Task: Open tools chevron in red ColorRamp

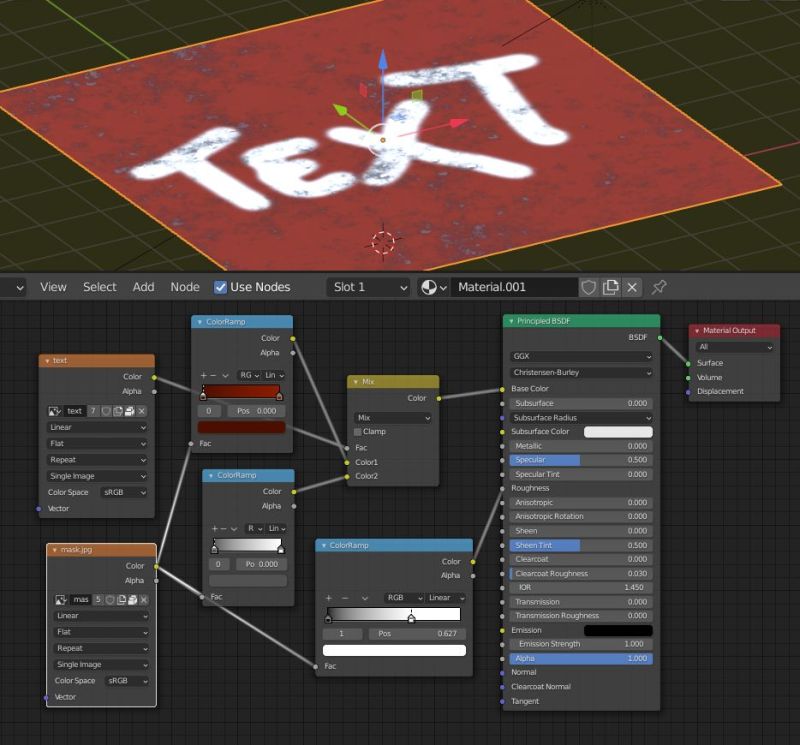Action: (x=225, y=375)
